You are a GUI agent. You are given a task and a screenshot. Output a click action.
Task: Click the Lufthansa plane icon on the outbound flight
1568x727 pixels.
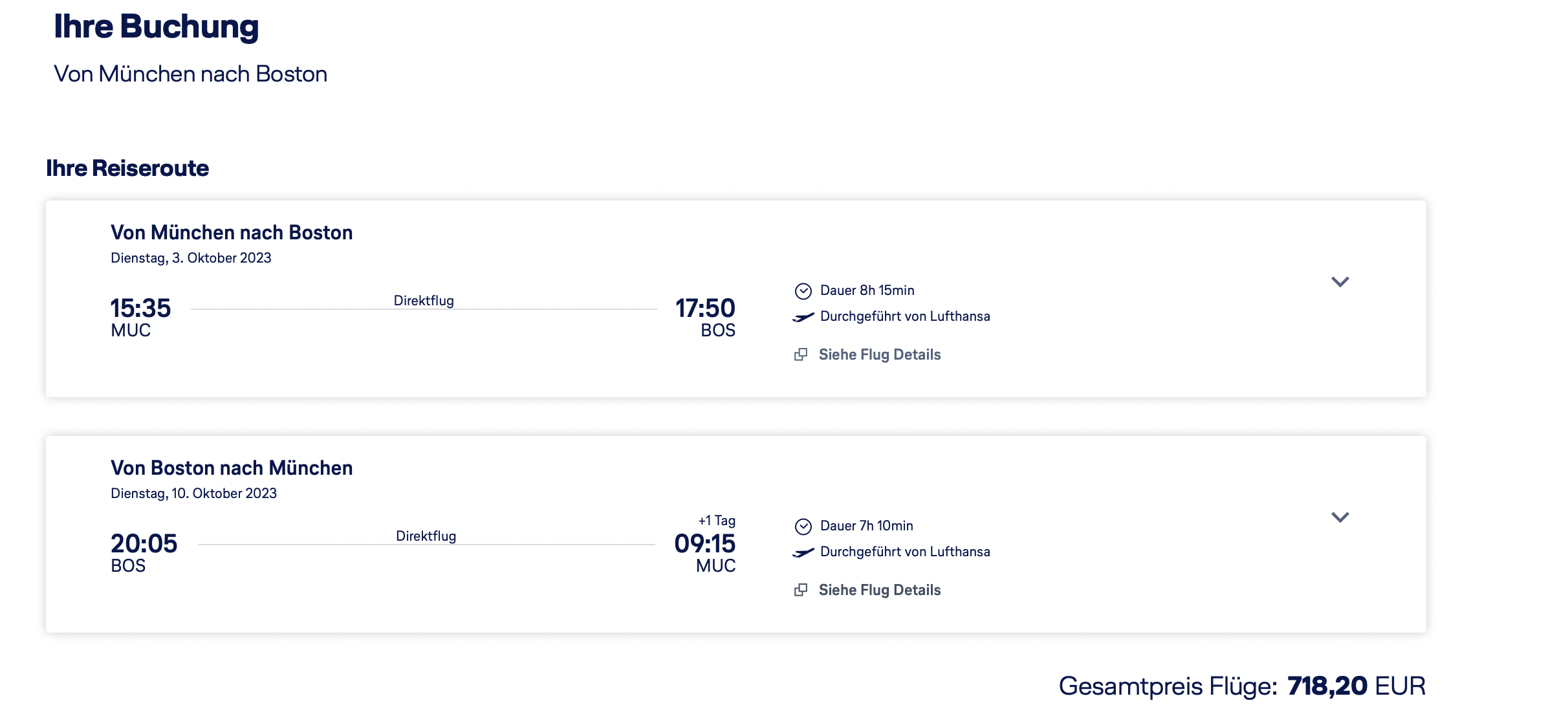point(803,317)
